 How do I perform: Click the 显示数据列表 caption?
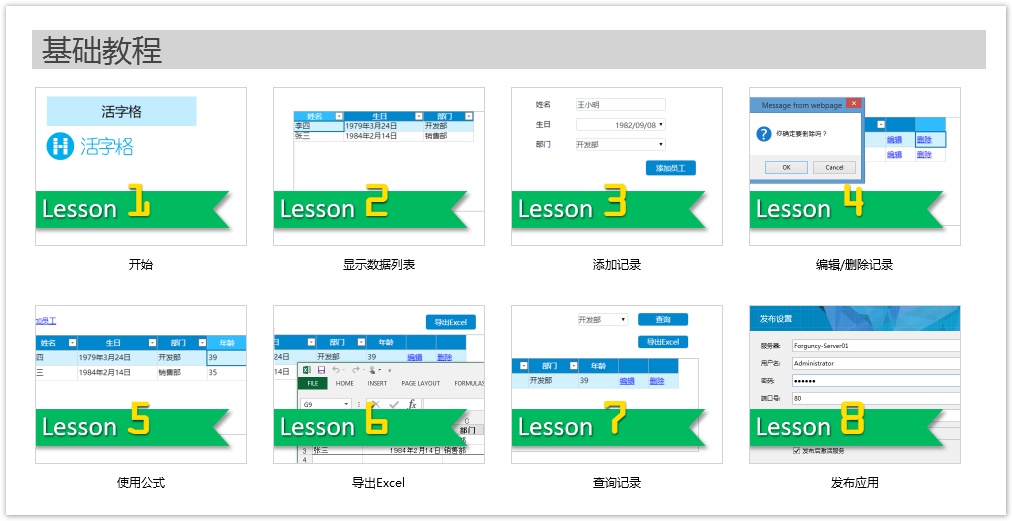click(379, 265)
